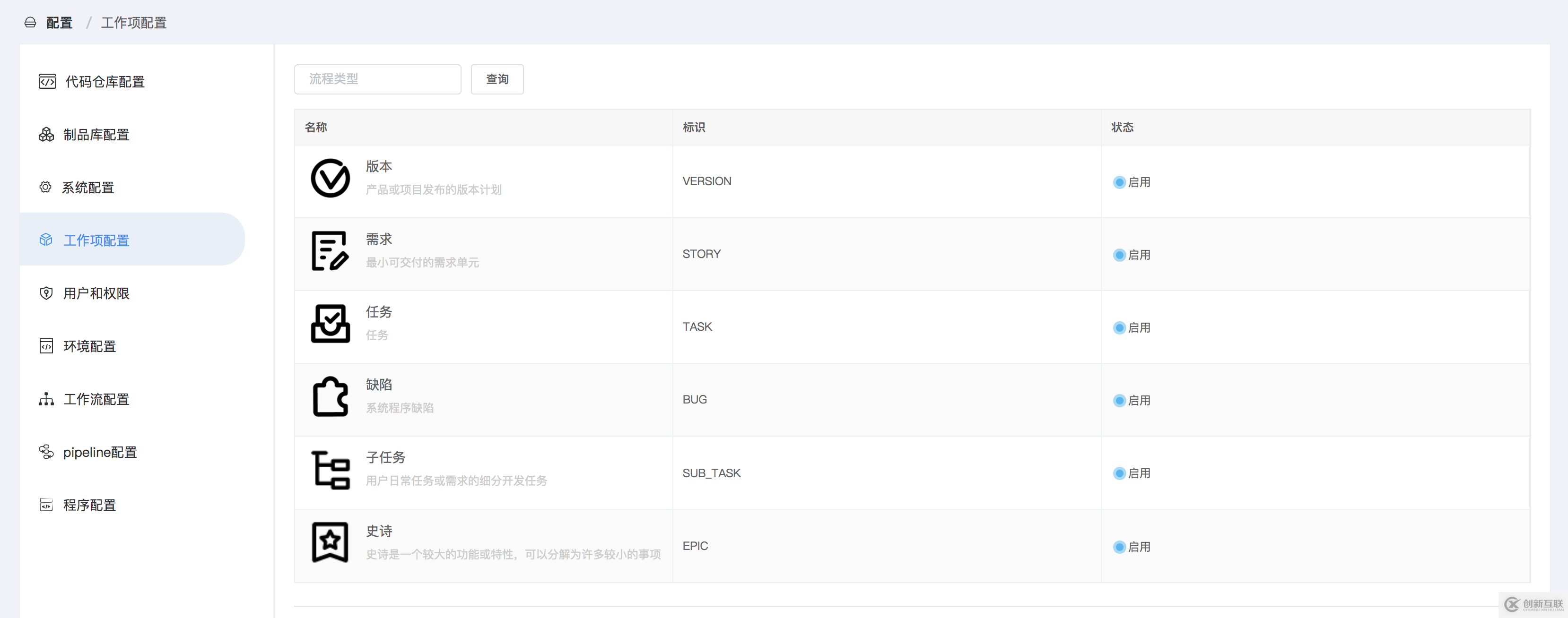Go to 系统配置 in the sidebar

[132, 188]
